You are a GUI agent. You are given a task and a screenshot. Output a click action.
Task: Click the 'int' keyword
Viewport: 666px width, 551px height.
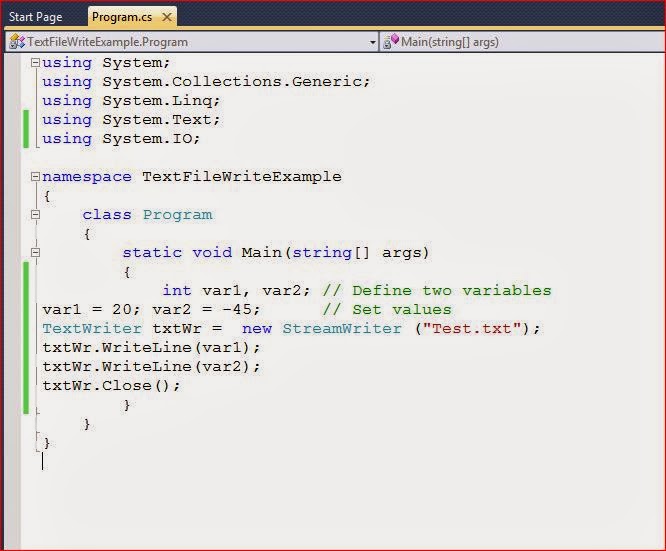pyautogui.click(x=177, y=291)
